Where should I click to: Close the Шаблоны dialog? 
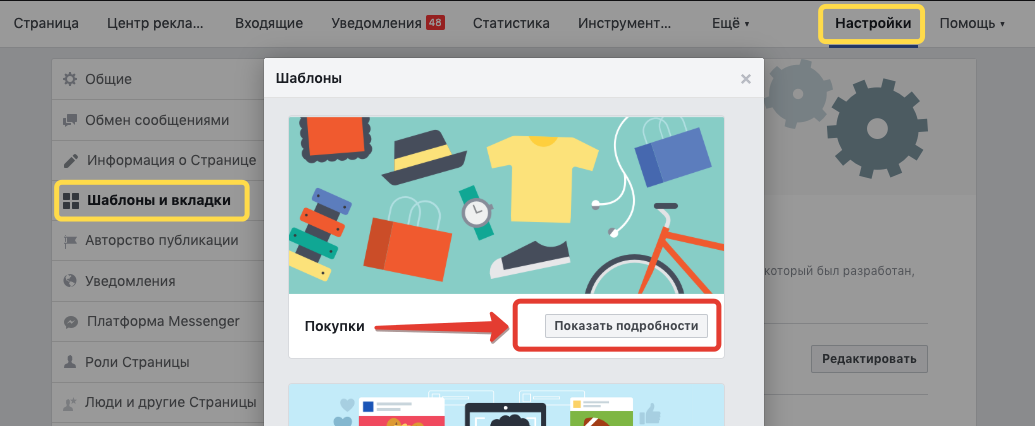coord(746,79)
